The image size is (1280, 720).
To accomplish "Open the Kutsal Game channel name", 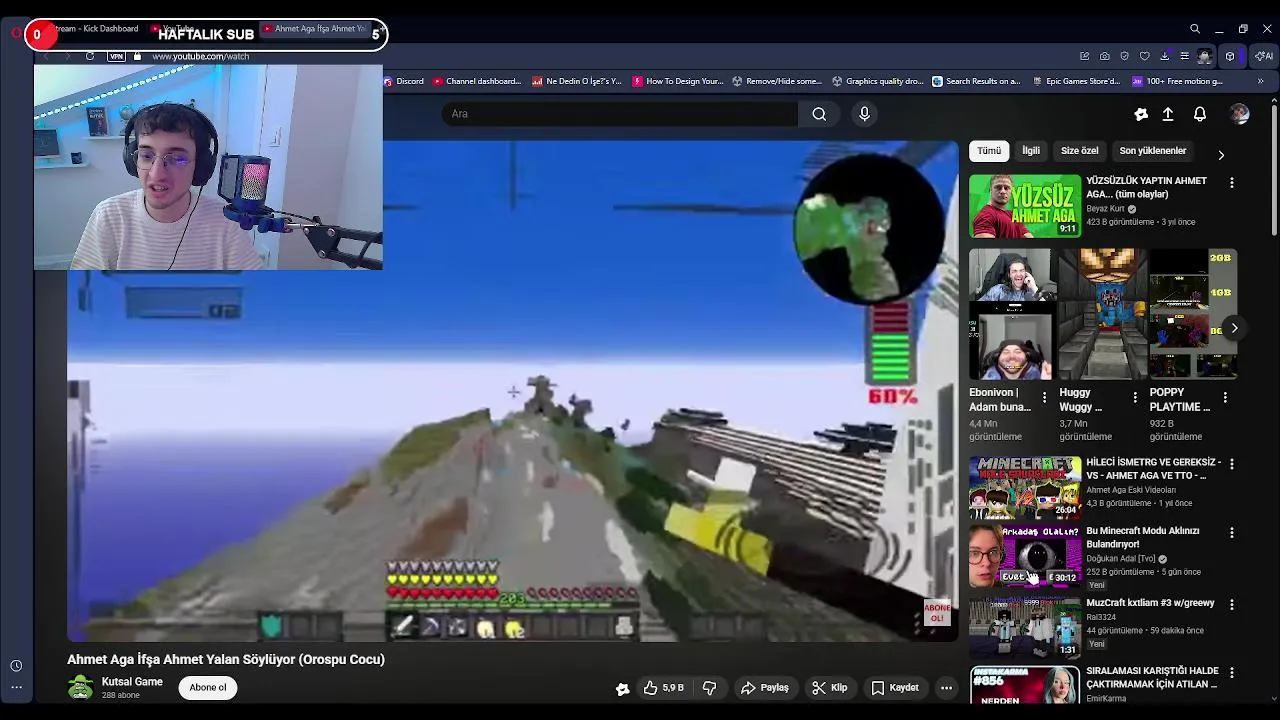I will (132, 682).
